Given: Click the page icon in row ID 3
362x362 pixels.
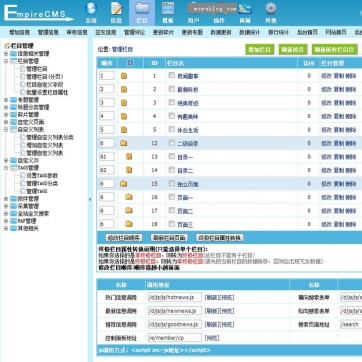Looking at the screenshot, I should click(124, 103).
